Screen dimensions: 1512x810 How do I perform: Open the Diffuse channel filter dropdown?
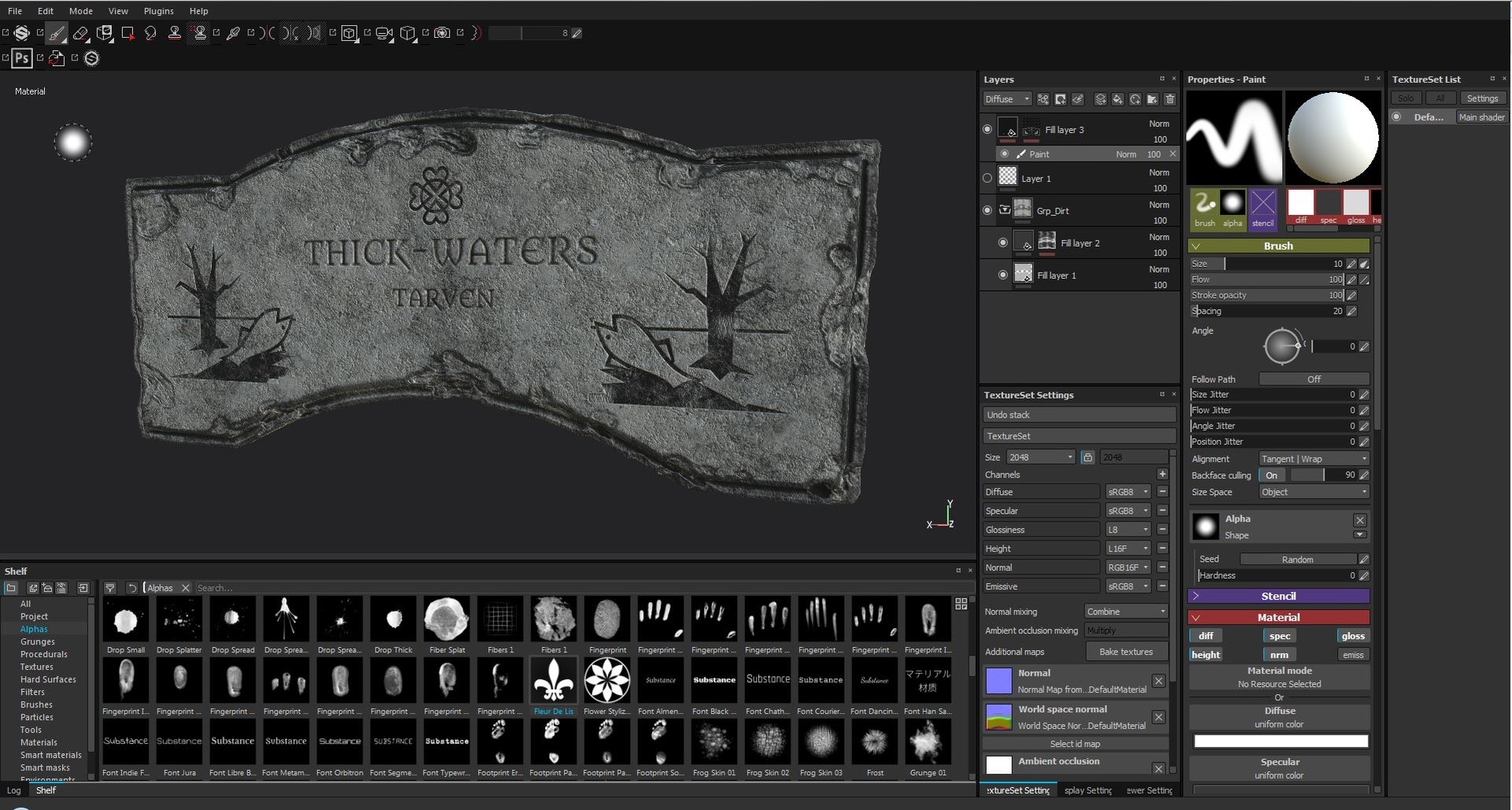(1006, 98)
